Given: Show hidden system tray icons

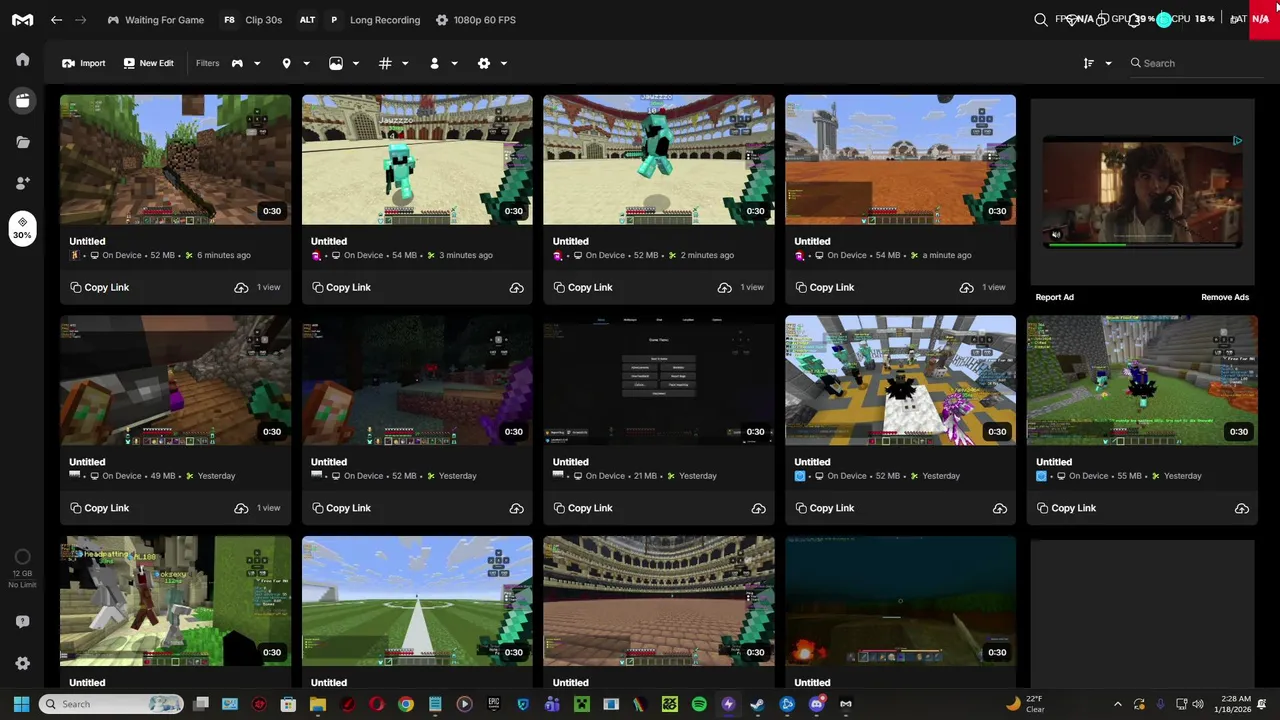Looking at the screenshot, I should [x=1117, y=704].
